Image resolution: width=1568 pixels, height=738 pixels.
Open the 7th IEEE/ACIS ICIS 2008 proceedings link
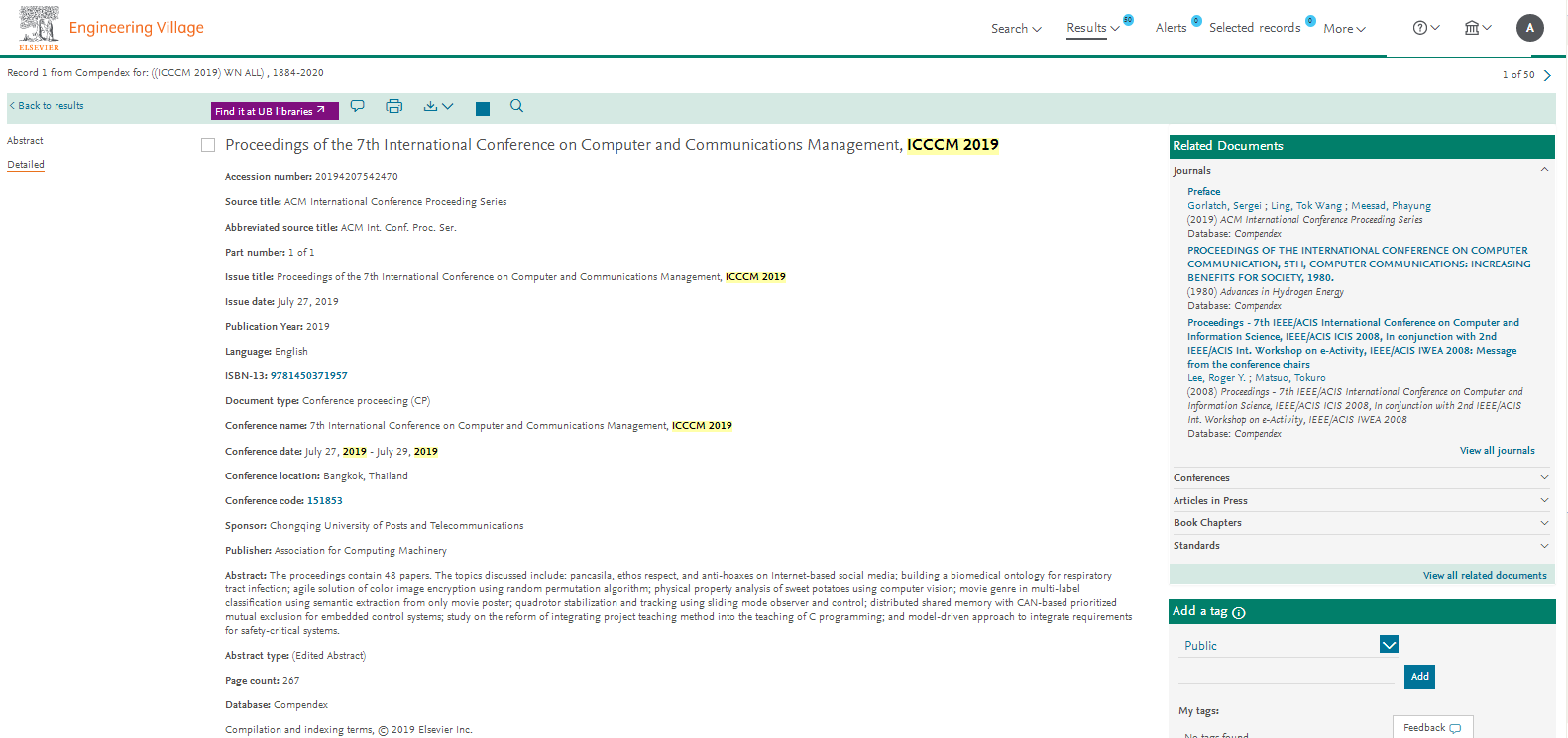1353,344
